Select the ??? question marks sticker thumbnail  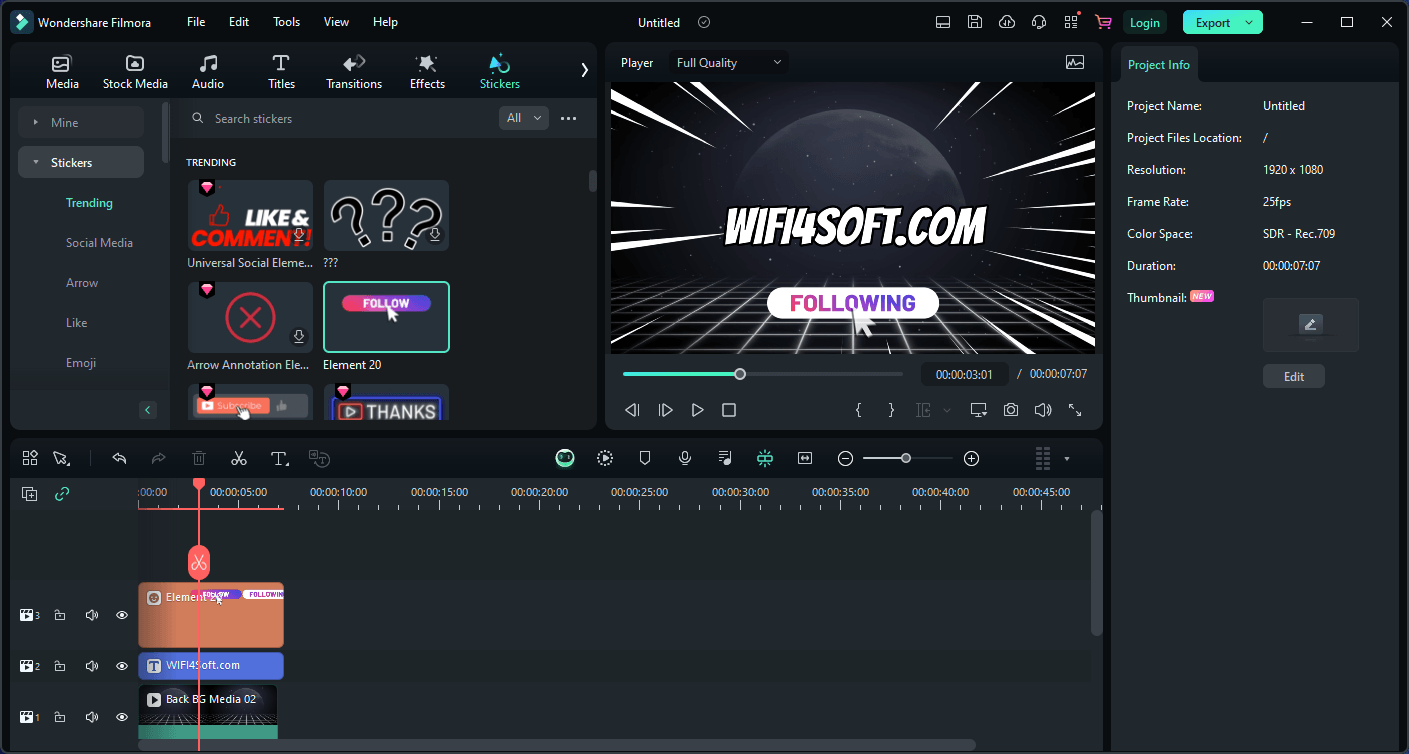coord(386,215)
